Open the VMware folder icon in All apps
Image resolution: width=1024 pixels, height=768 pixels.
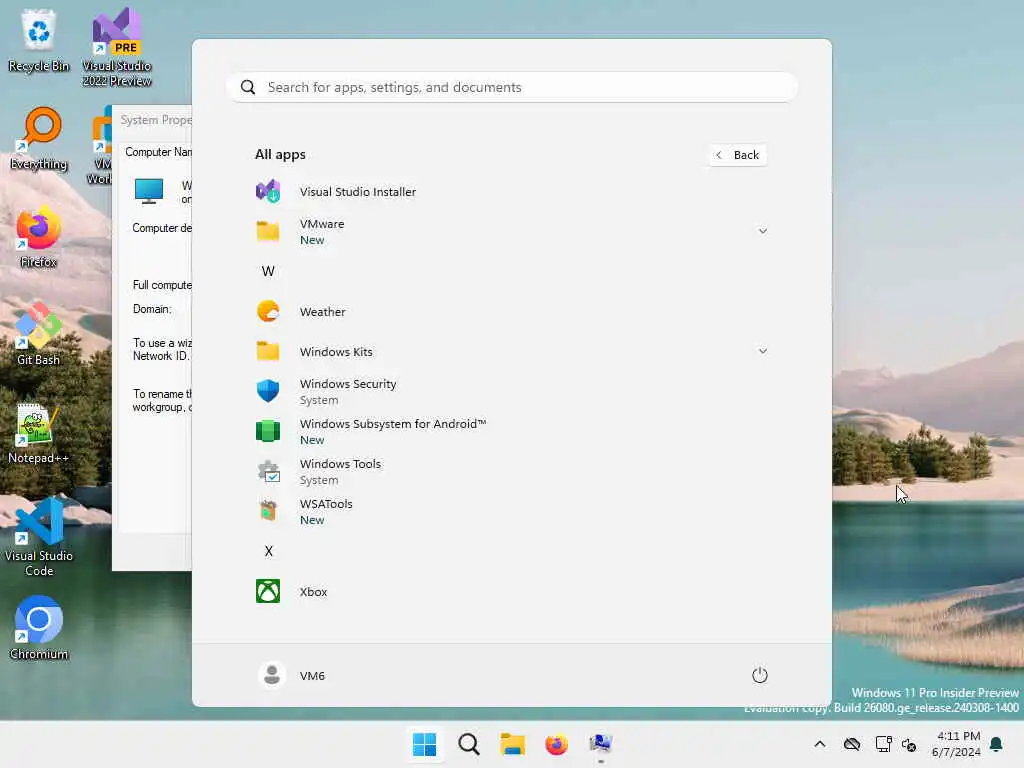268,231
